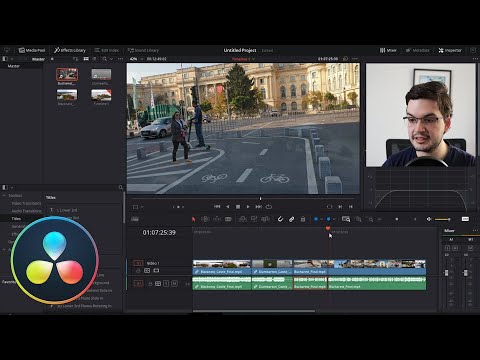This screenshot has height=360, width=480.
Task: Open timeline view options icon
Action: click(135, 219)
